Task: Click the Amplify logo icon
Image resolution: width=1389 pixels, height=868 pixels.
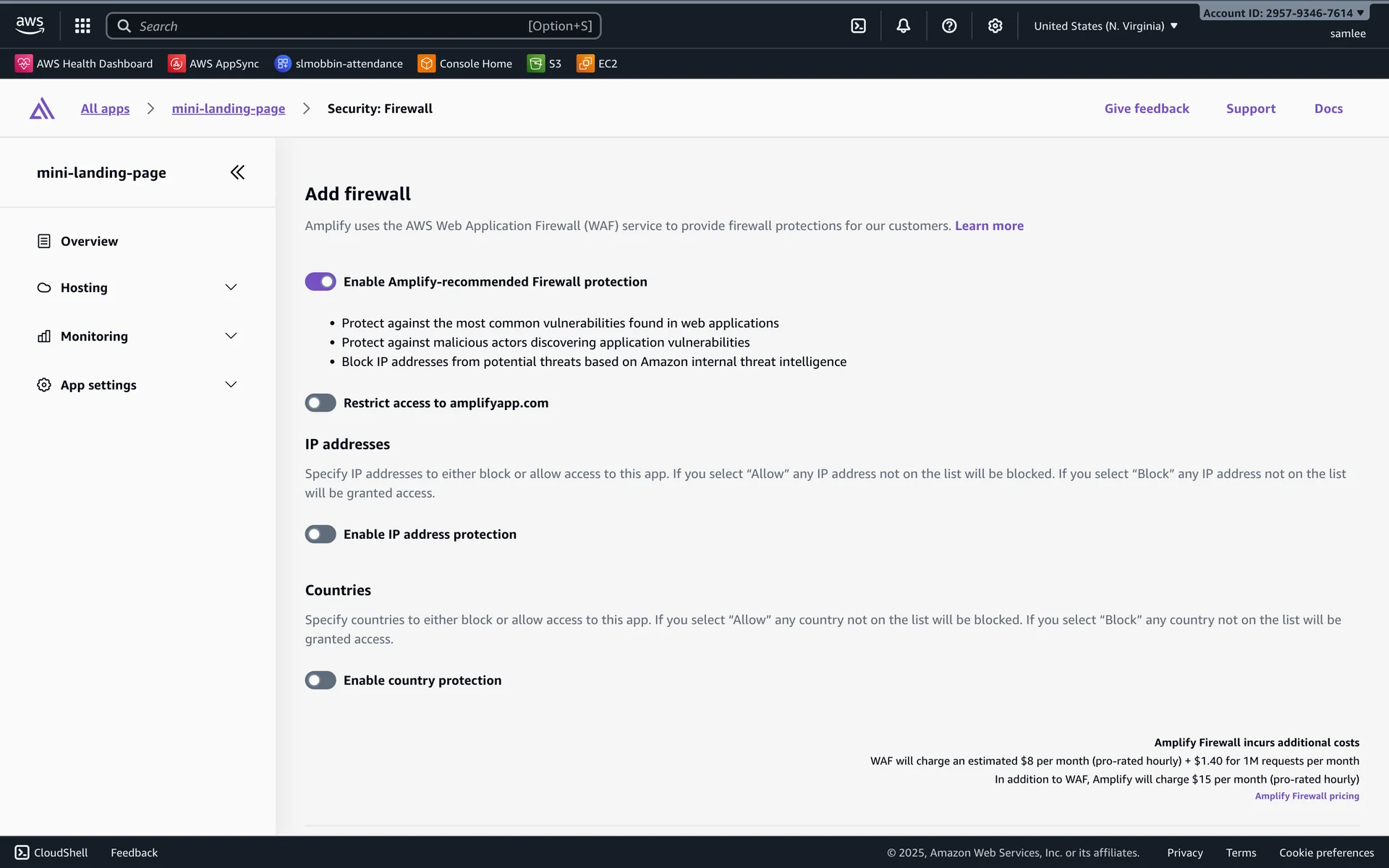Action: coord(42,109)
